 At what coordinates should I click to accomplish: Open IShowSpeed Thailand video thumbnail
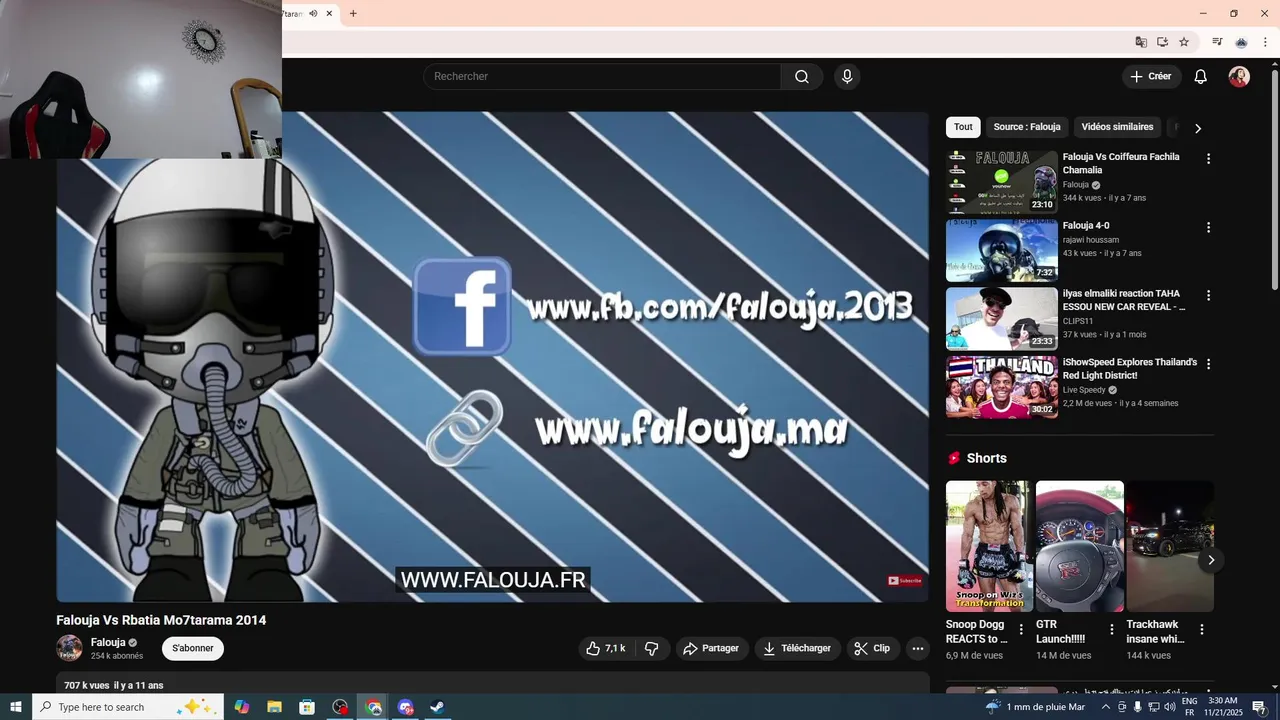pyautogui.click(x=1002, y=386)
